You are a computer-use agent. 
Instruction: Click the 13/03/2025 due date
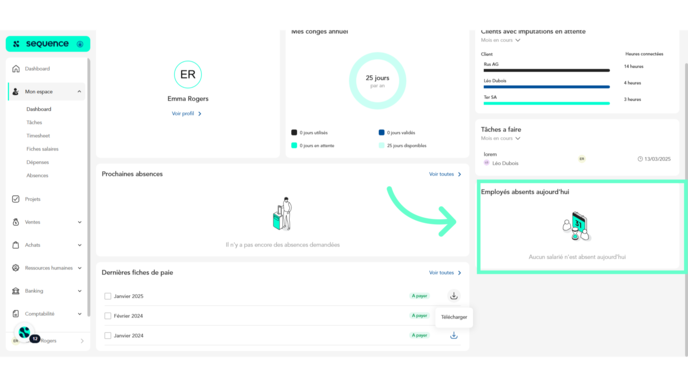click(657, 159)
